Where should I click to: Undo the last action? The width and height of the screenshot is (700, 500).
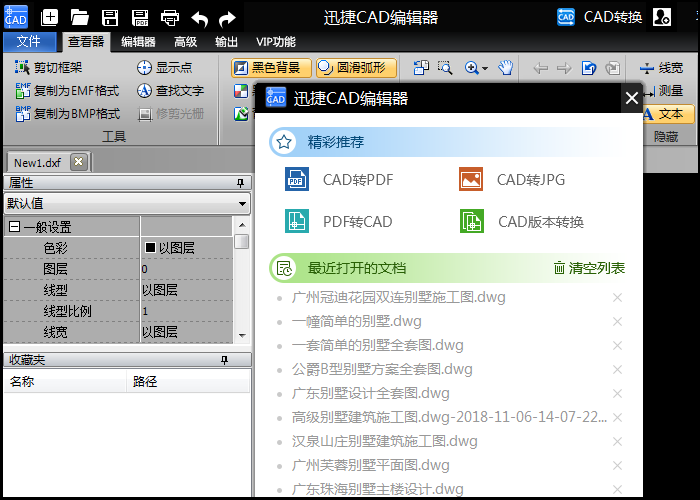(200, 19)
